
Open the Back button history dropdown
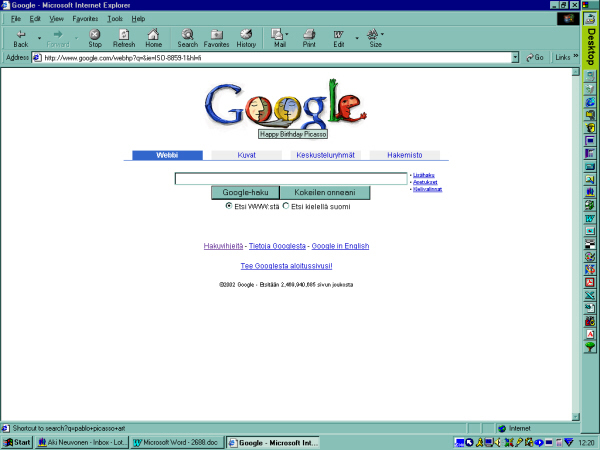click(39, 38)
